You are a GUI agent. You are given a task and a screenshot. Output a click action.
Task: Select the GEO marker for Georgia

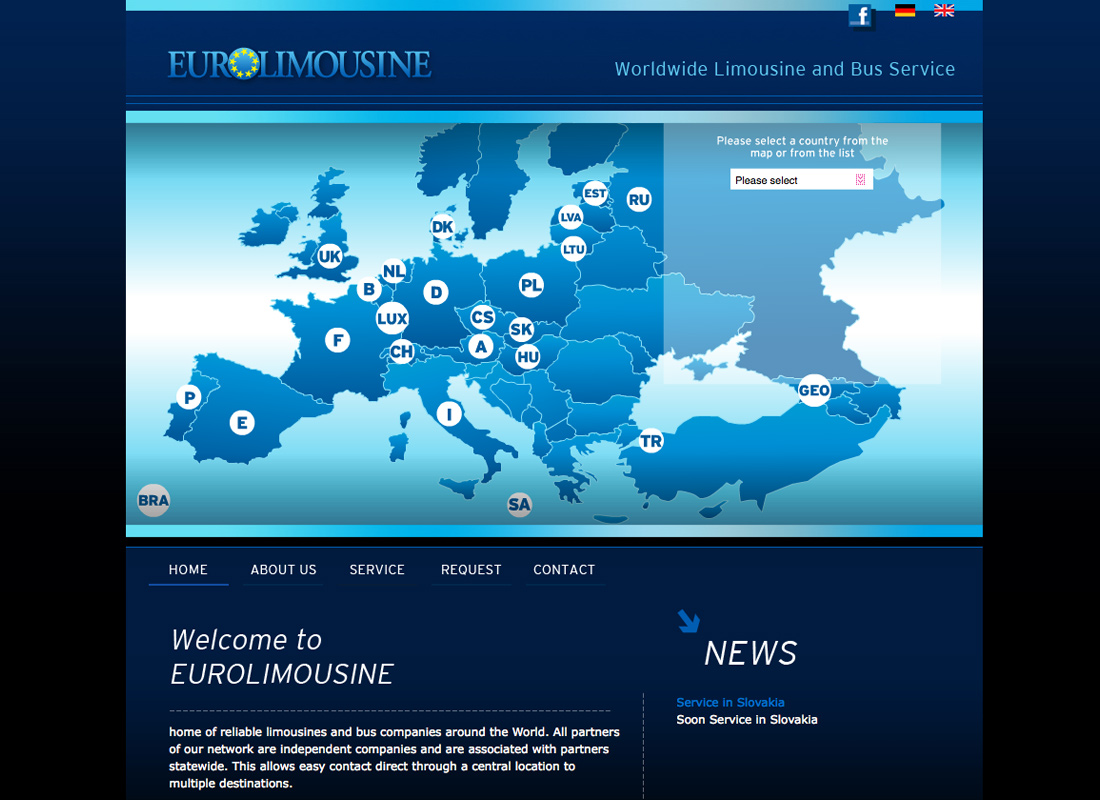(814, 390)
